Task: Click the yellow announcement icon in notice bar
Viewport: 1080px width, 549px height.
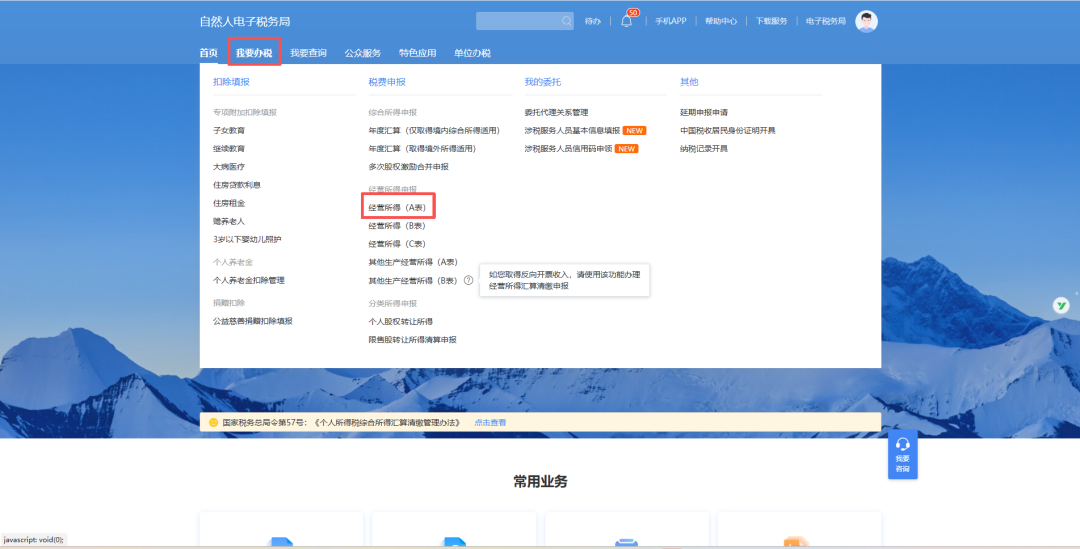Action: click(x=213, y=423)
